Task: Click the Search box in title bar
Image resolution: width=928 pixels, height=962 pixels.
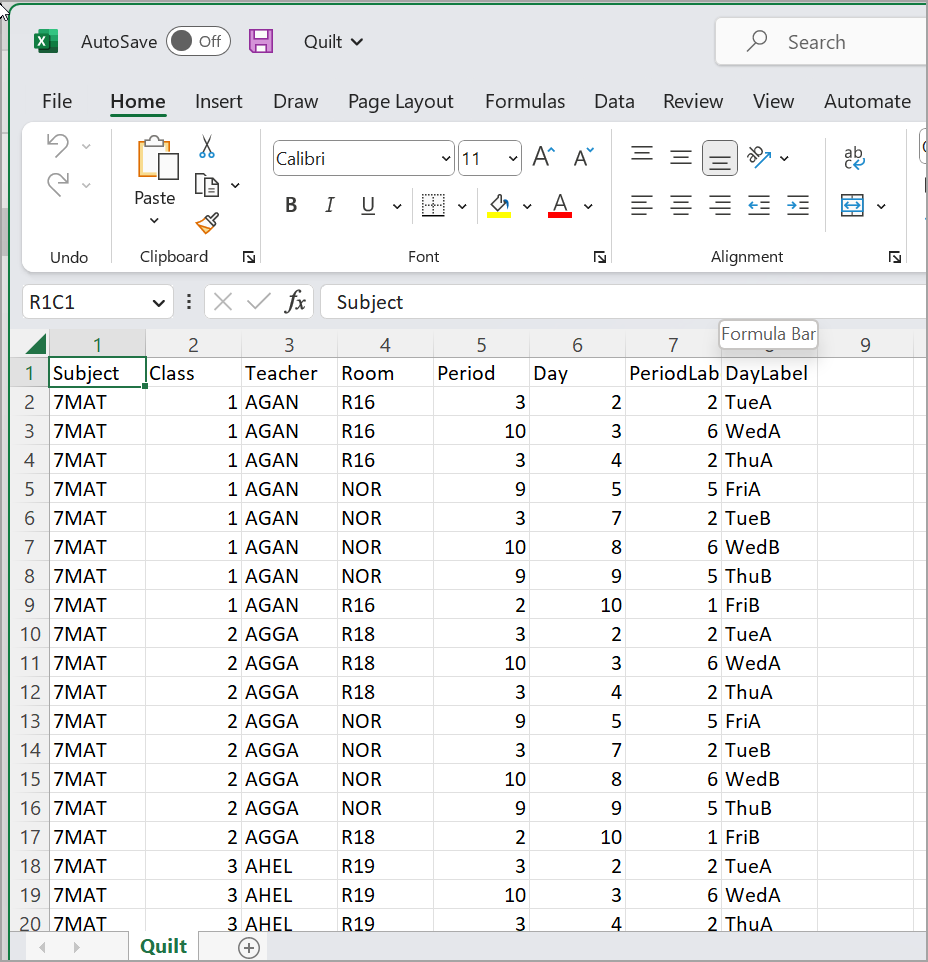Action: 816,42
